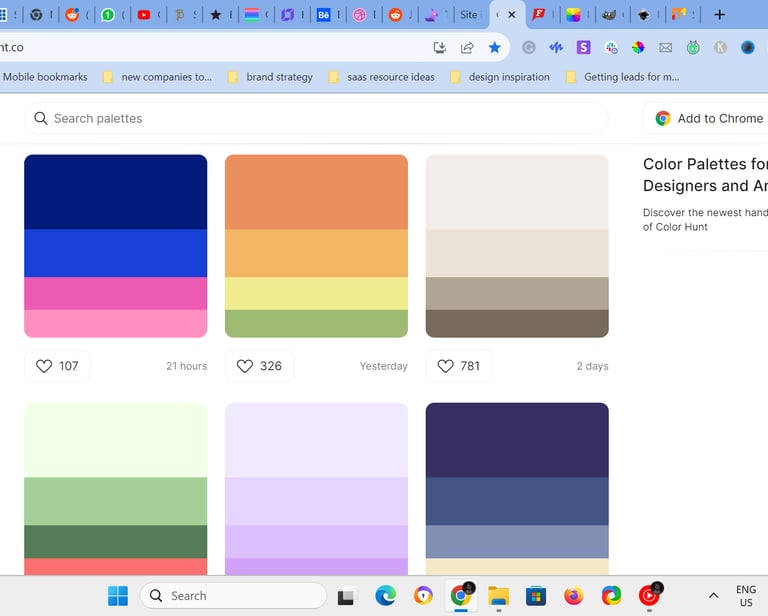Open the blue waveform extension icon
768x616 pixels.
point(556,47)
